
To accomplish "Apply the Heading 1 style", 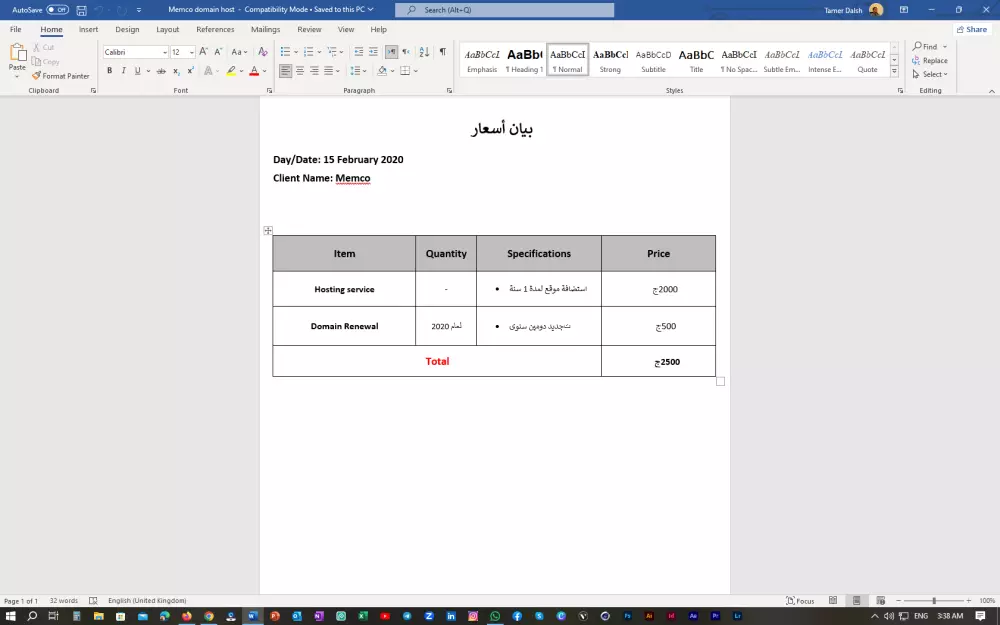I will coord(525,60).
